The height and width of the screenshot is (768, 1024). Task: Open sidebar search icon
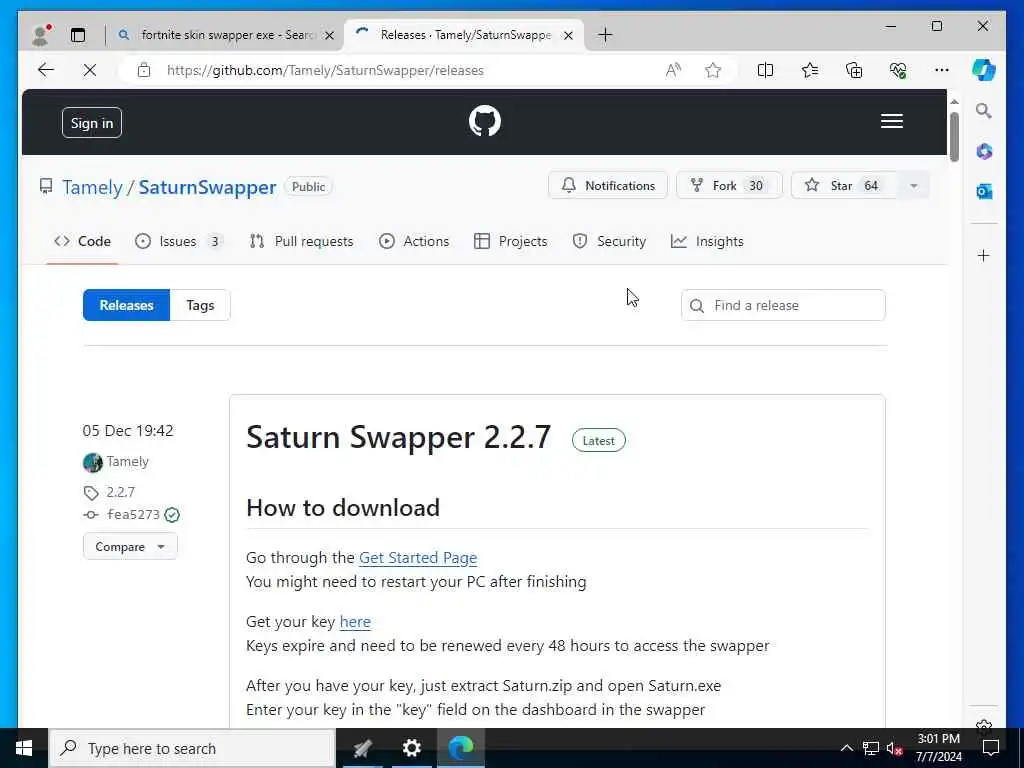tap(984, 111)
